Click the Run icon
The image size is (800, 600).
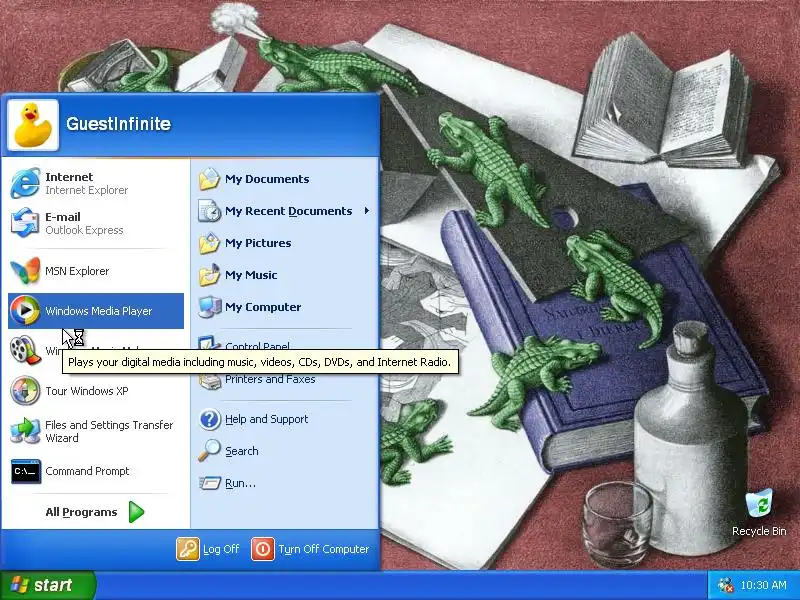209,483
